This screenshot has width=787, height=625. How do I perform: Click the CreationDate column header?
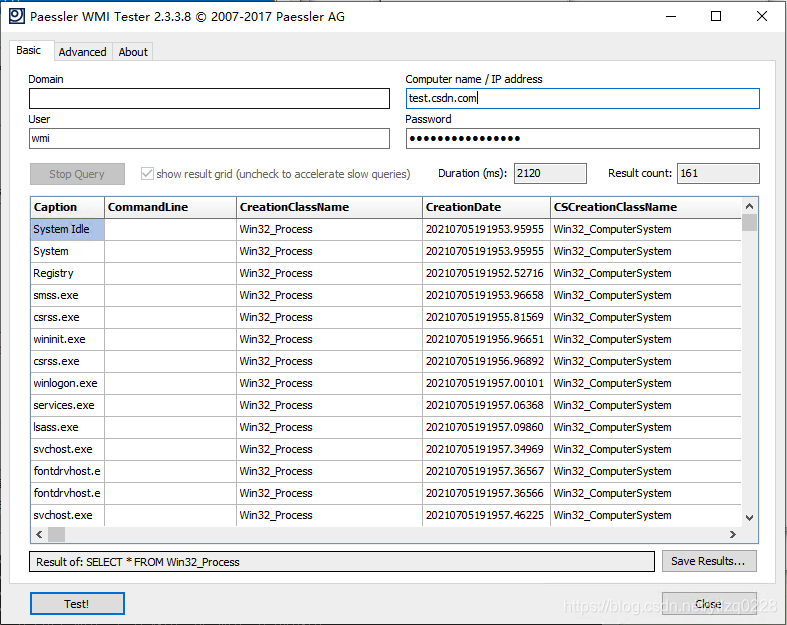[486, 207]
